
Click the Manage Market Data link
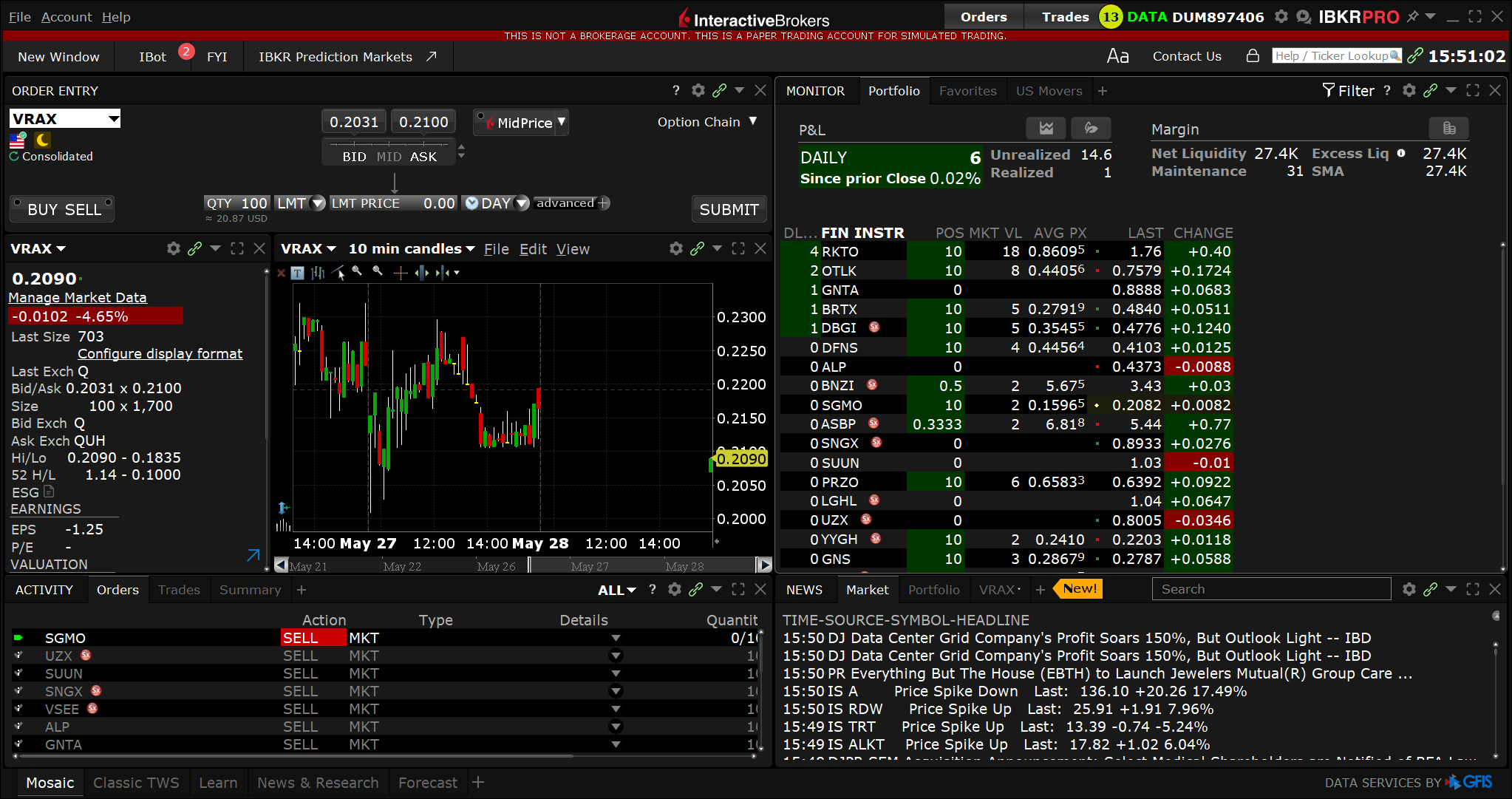pyautogui.click(x=78, y=297)
